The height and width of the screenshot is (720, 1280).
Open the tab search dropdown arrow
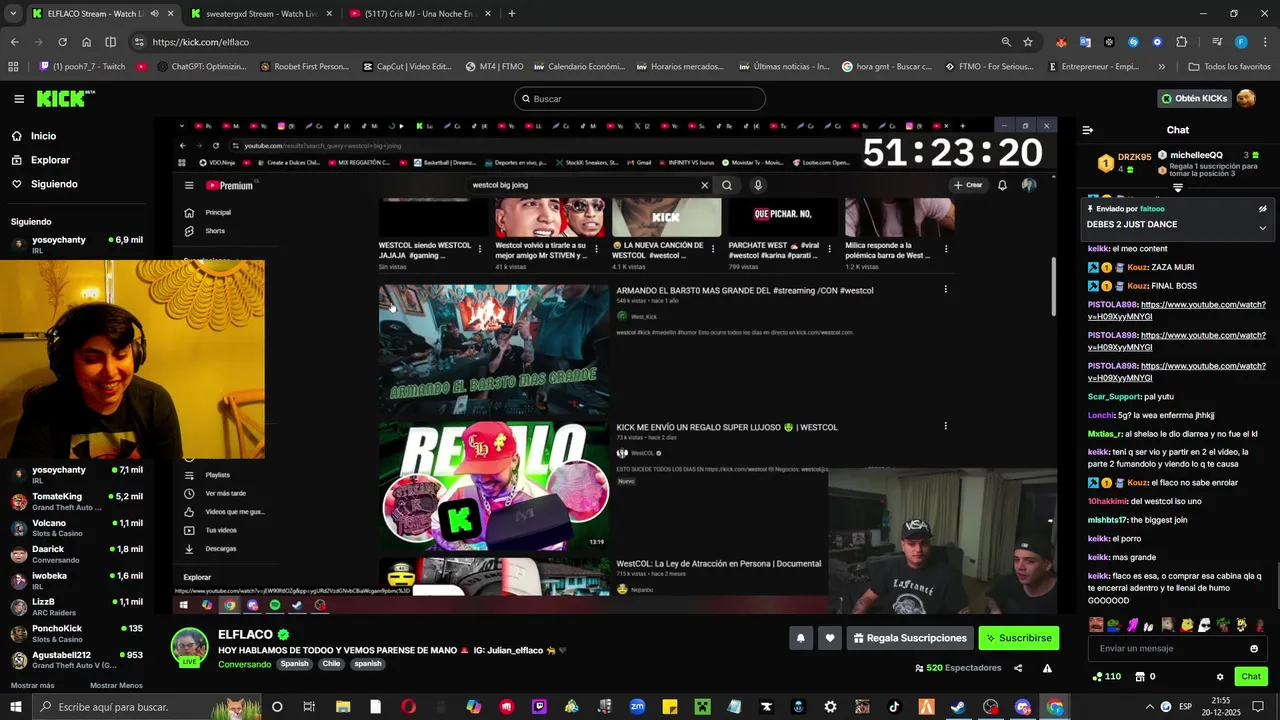coord(13,14)
